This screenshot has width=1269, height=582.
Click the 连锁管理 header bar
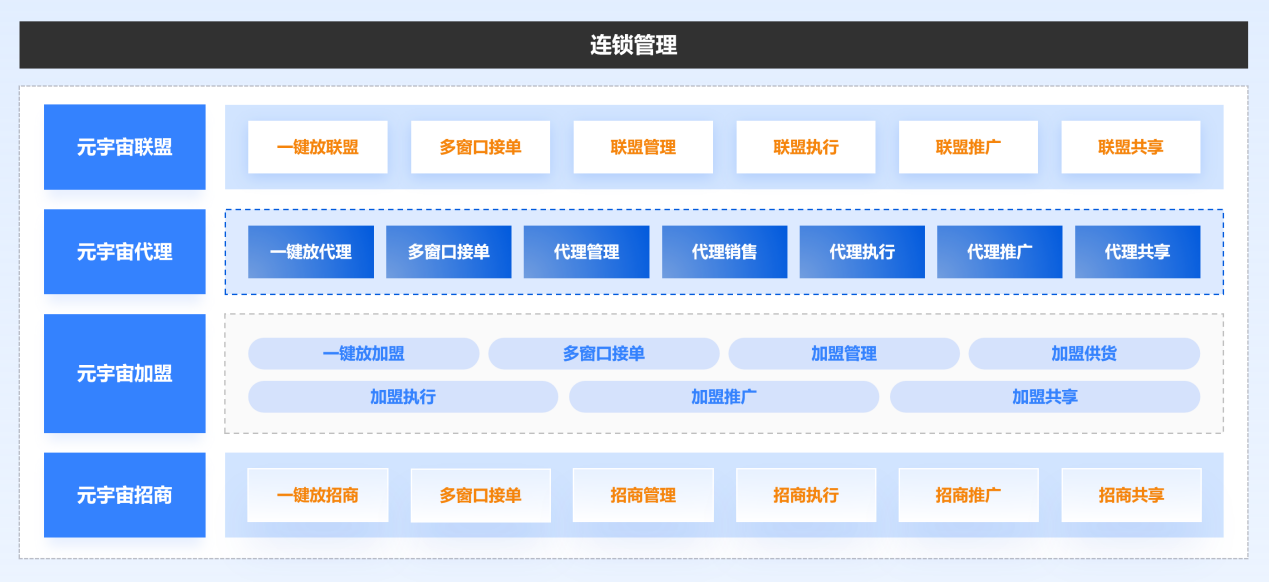(x=633, y=45)
